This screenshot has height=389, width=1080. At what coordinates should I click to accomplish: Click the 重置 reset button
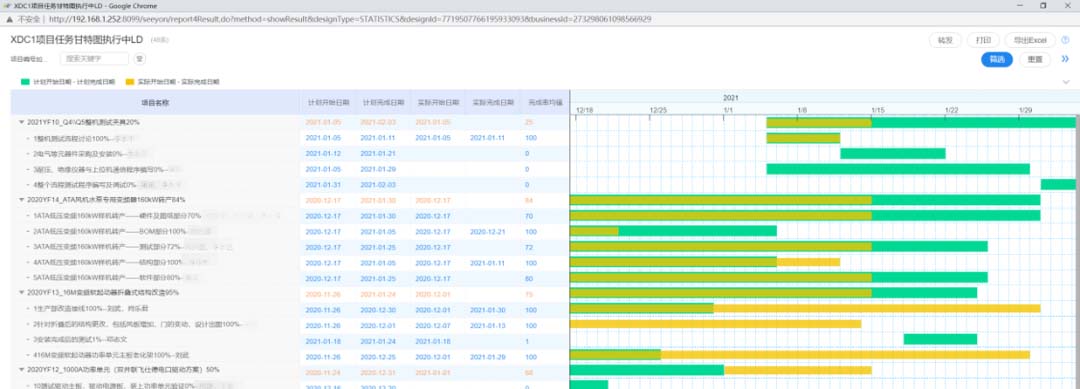click(1035, 59)
